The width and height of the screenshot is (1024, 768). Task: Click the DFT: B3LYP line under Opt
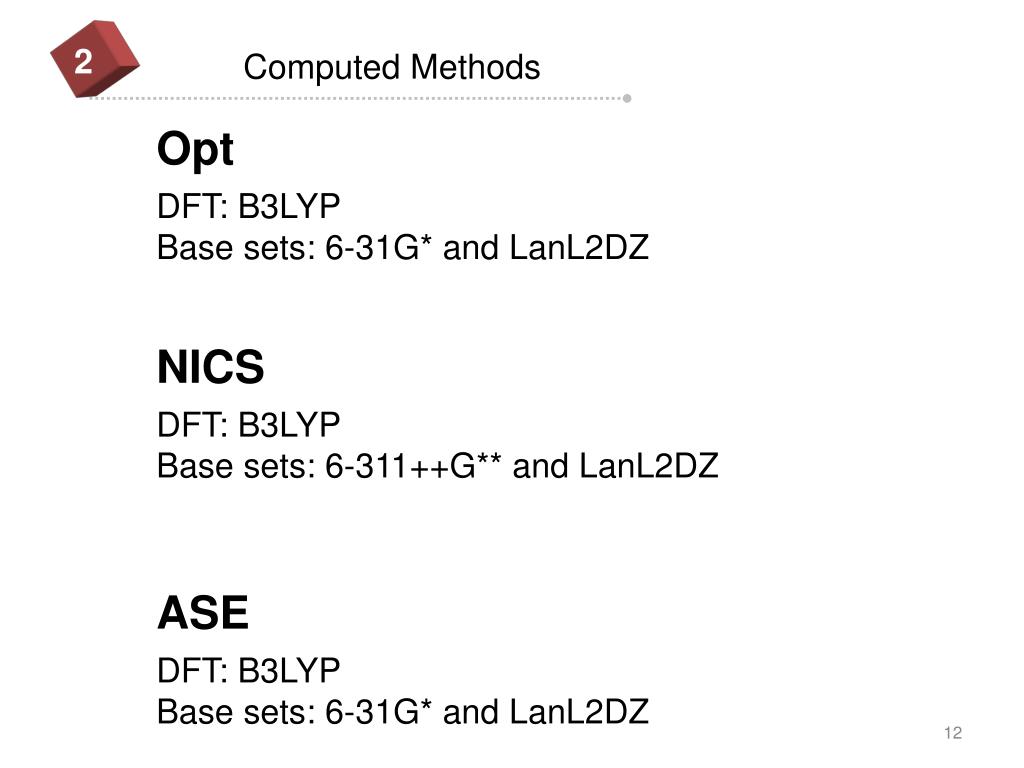click(249, 206)
